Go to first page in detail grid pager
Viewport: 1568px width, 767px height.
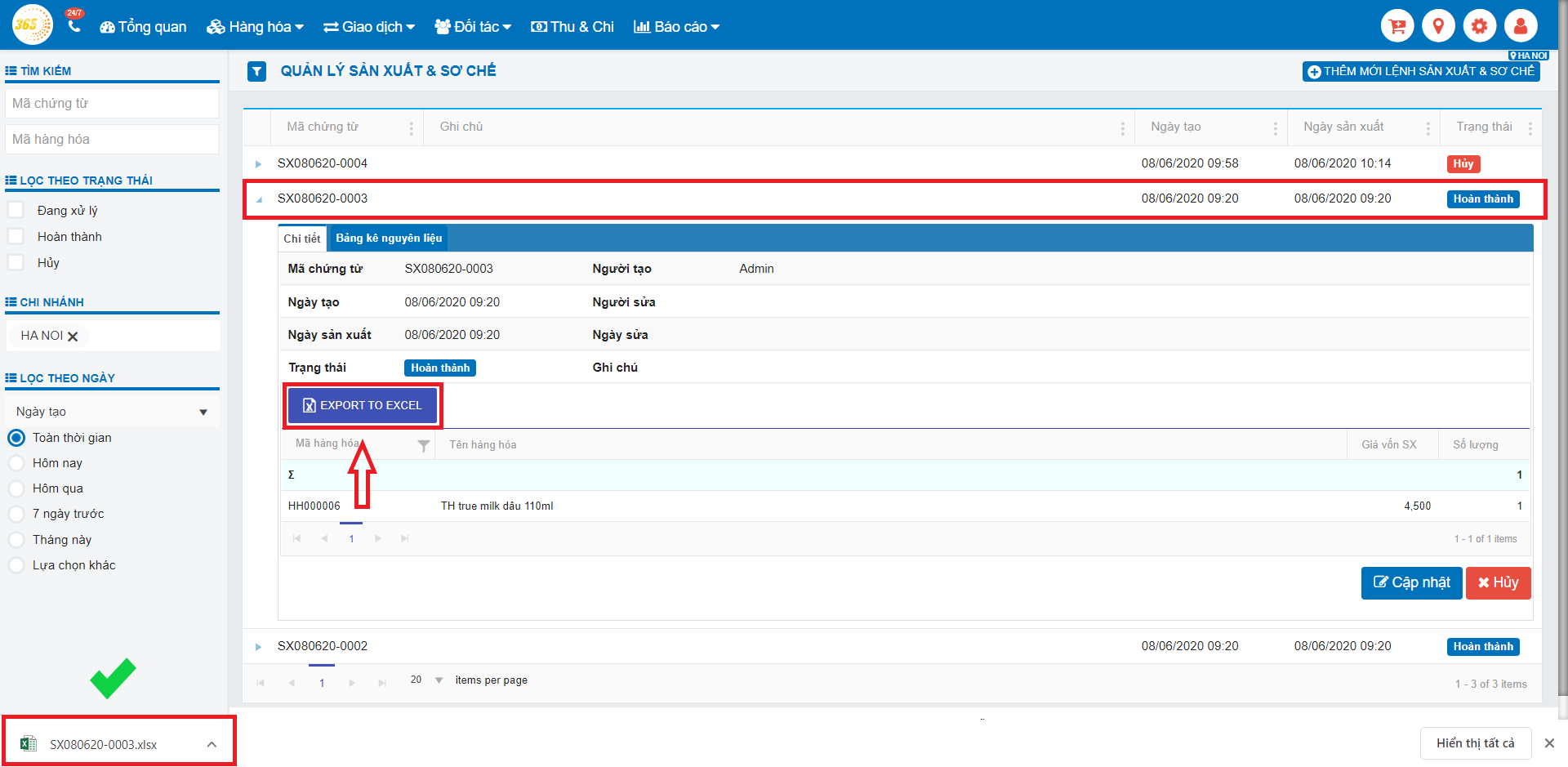click(296, 538)
